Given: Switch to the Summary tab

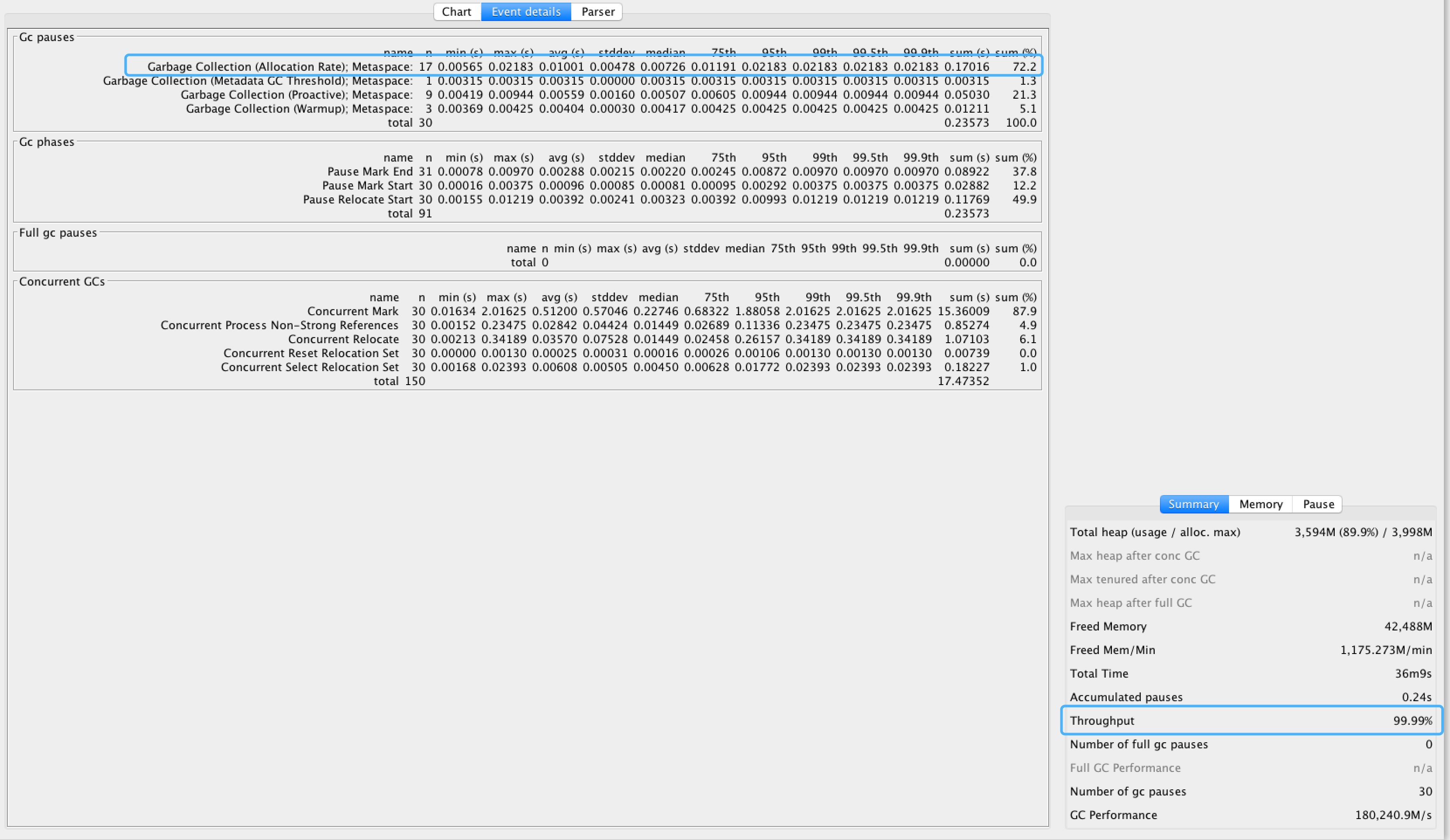Looking at the screenshot, I should [x=1193, y=504].
